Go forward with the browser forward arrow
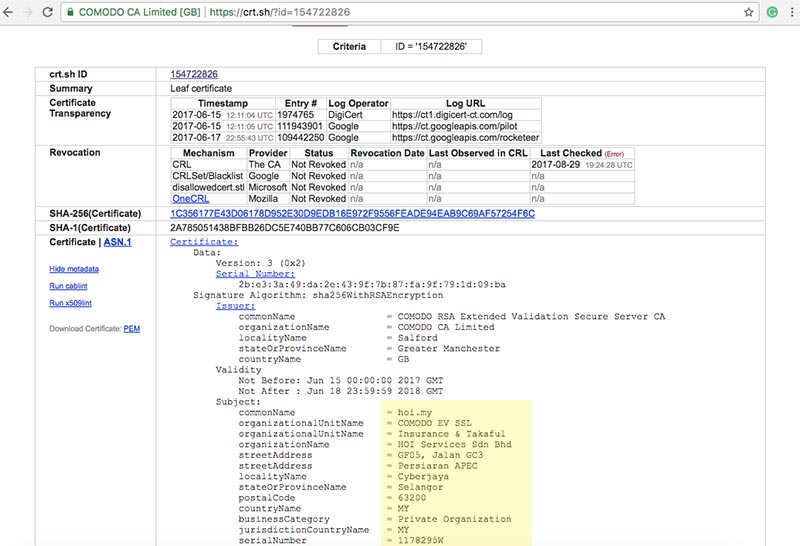 point(28,12)
